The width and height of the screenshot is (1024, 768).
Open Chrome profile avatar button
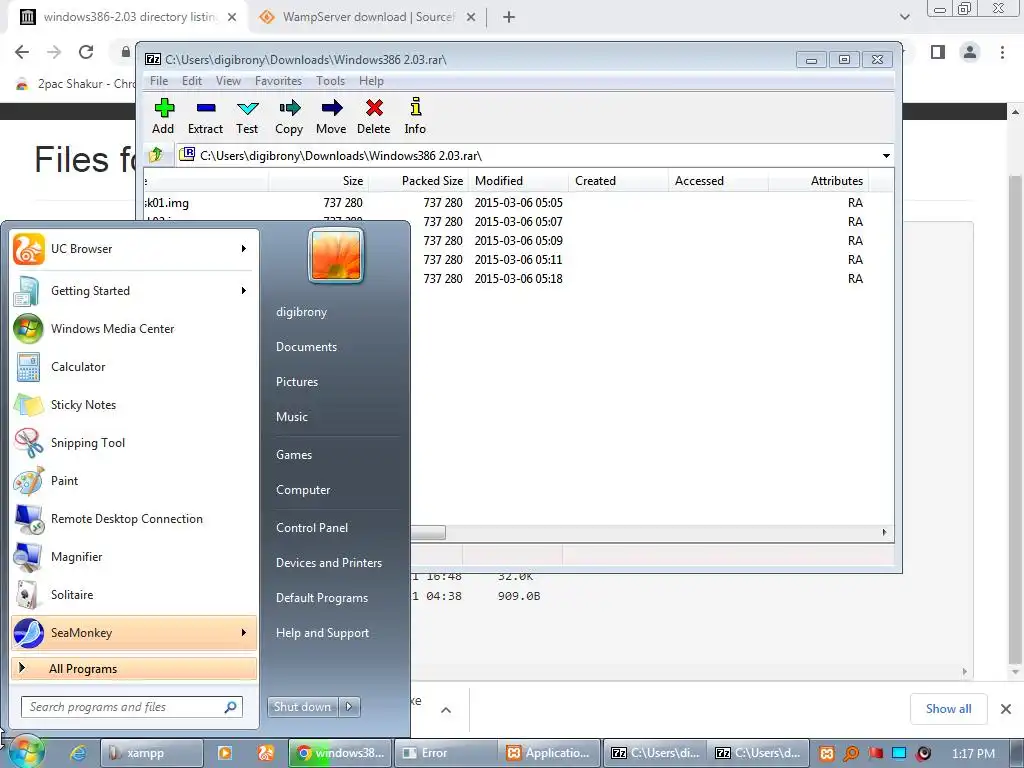click(970, 52)
